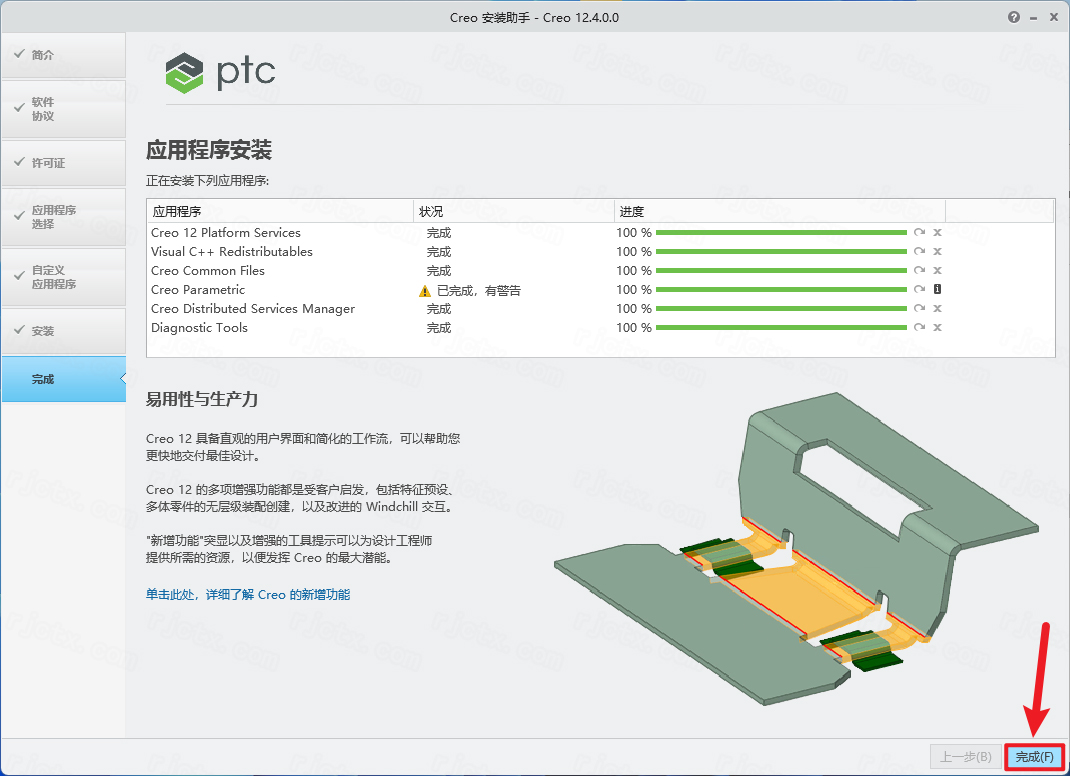The height and width of the screenshot is (776, 1070).
Task: Close the Creo installer window
Action: pos(1054,17)
